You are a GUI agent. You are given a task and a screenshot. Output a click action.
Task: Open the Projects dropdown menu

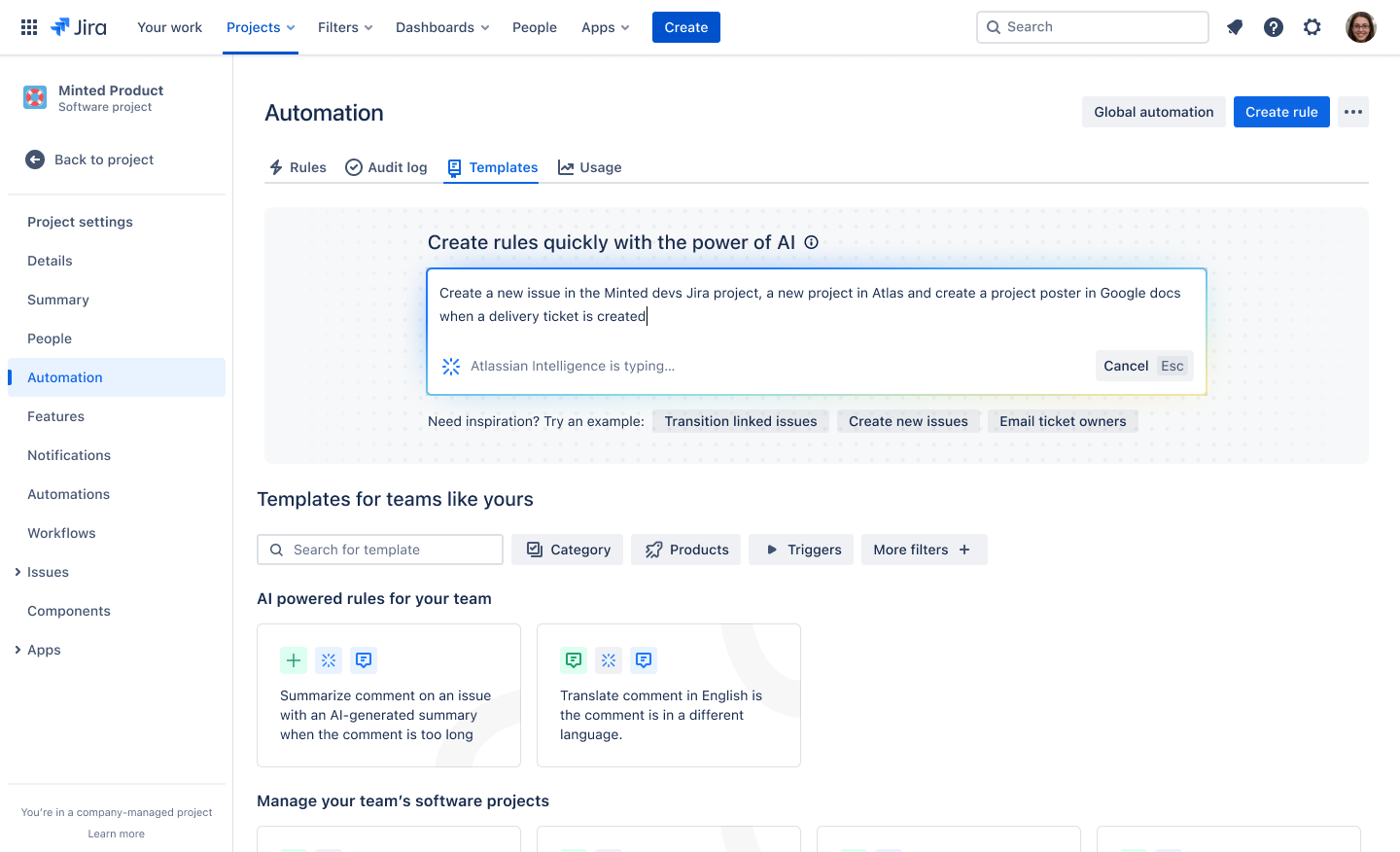260,26
